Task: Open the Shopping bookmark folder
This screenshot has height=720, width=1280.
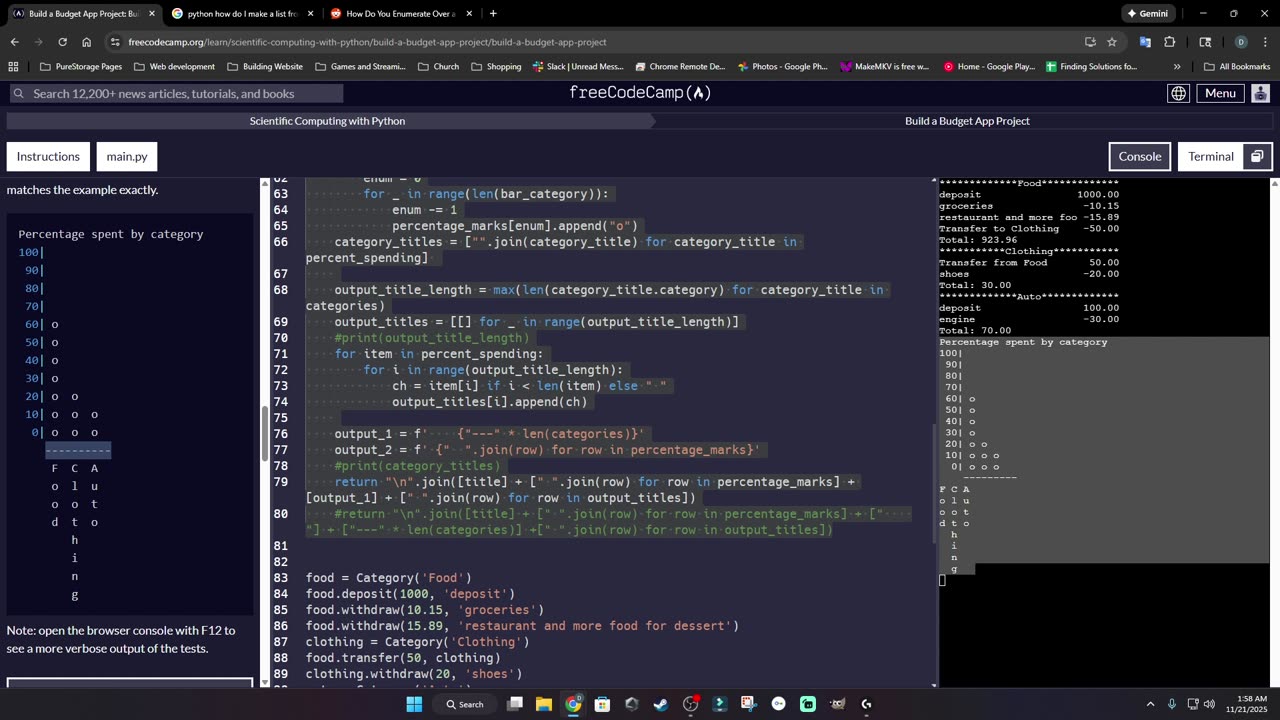Action: pos(495,67)
